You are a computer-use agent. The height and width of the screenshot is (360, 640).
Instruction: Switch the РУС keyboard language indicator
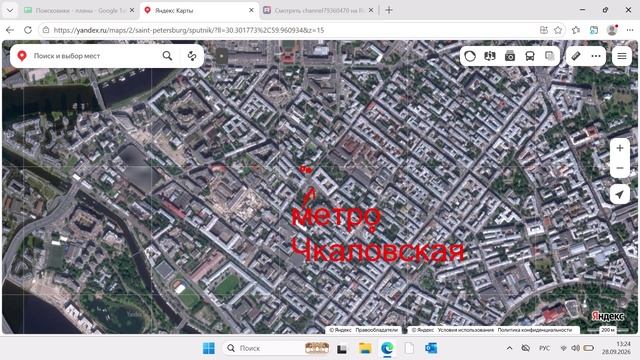coord(544,348)
